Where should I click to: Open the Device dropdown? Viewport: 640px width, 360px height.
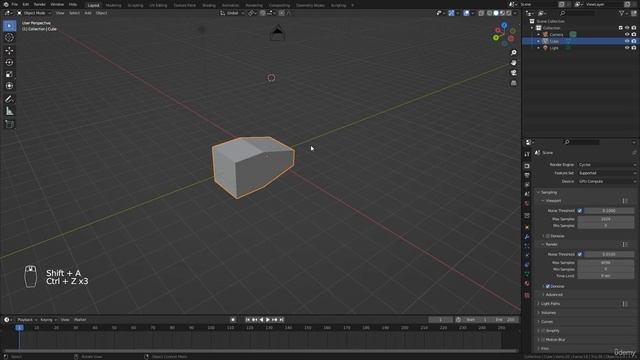click(x=607, y=181)
